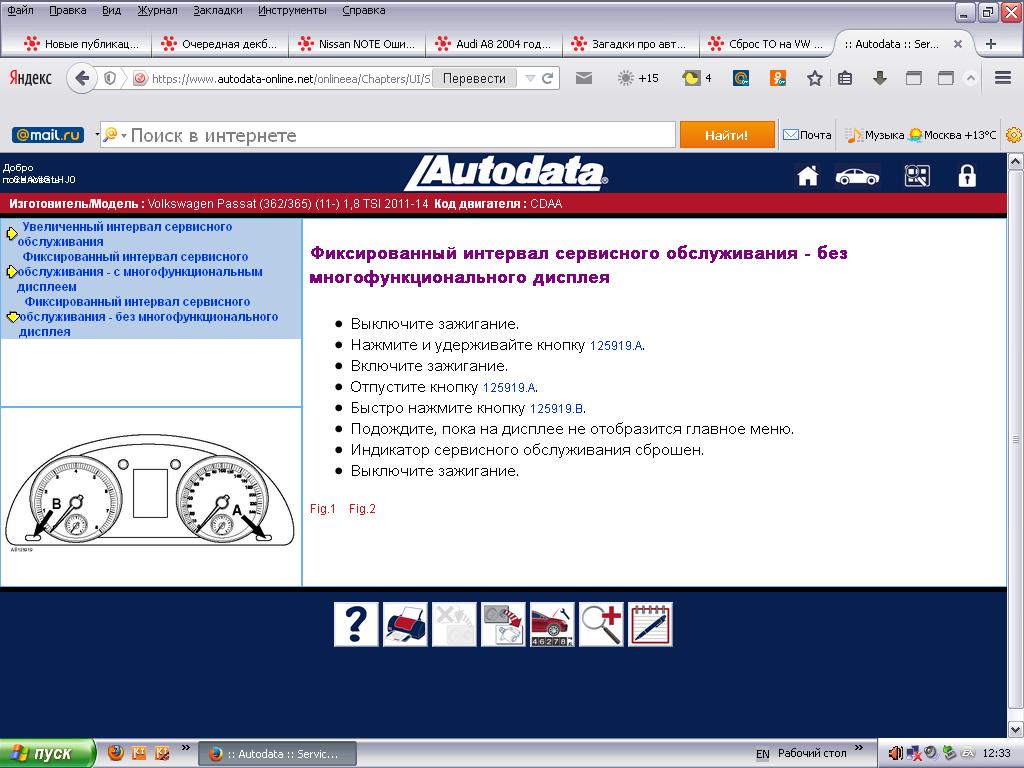Screen dimensions: 1024x768
Task: Click the volume speaker tray icon
Action: pyautogui.click(x=895, y=753)
